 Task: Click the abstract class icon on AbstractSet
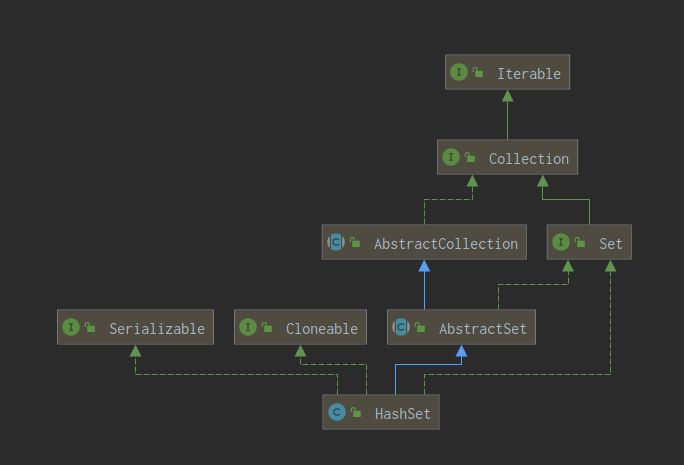tap(400, 328)
